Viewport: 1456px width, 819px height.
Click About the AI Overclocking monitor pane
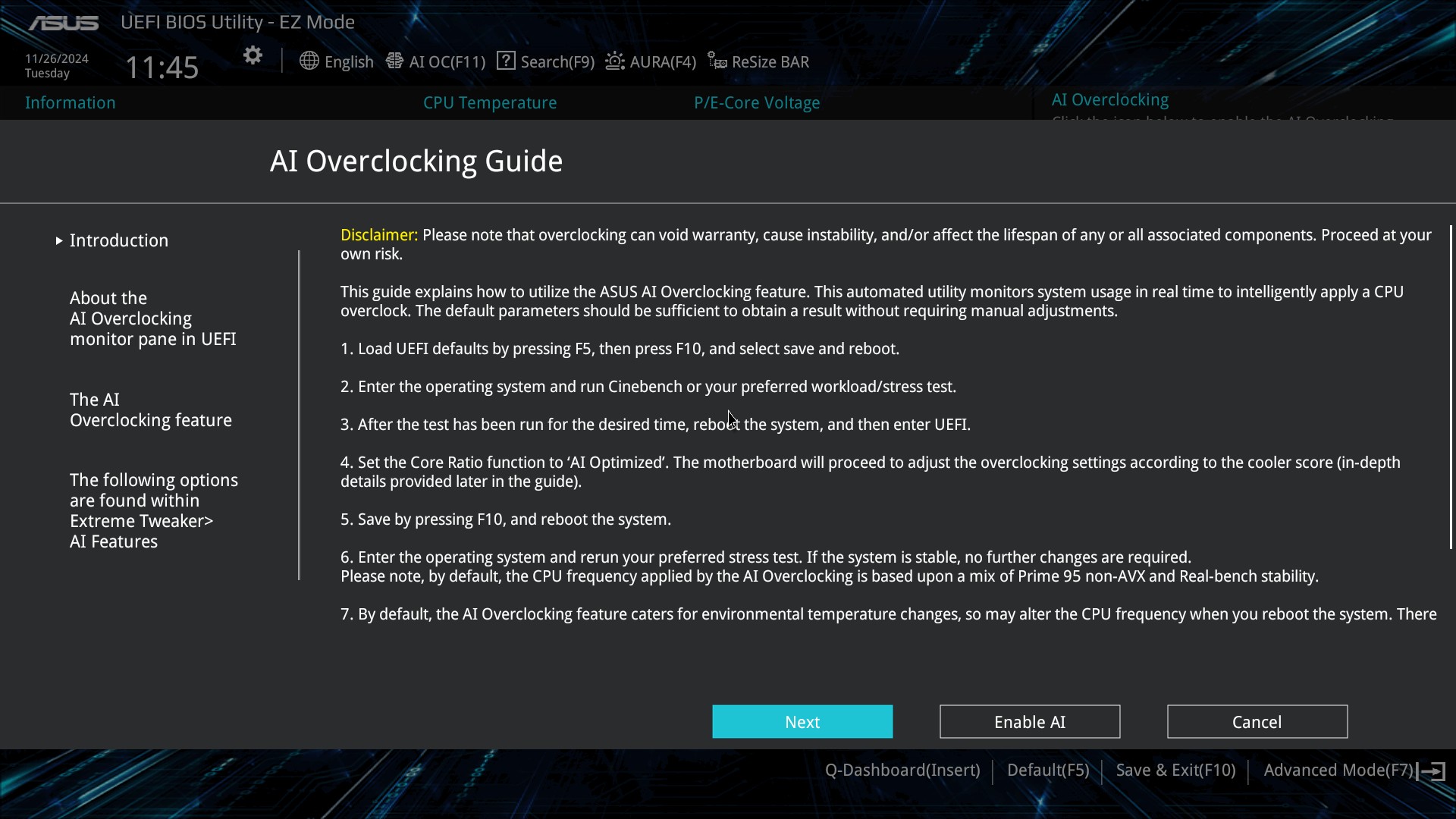point(152,318)
